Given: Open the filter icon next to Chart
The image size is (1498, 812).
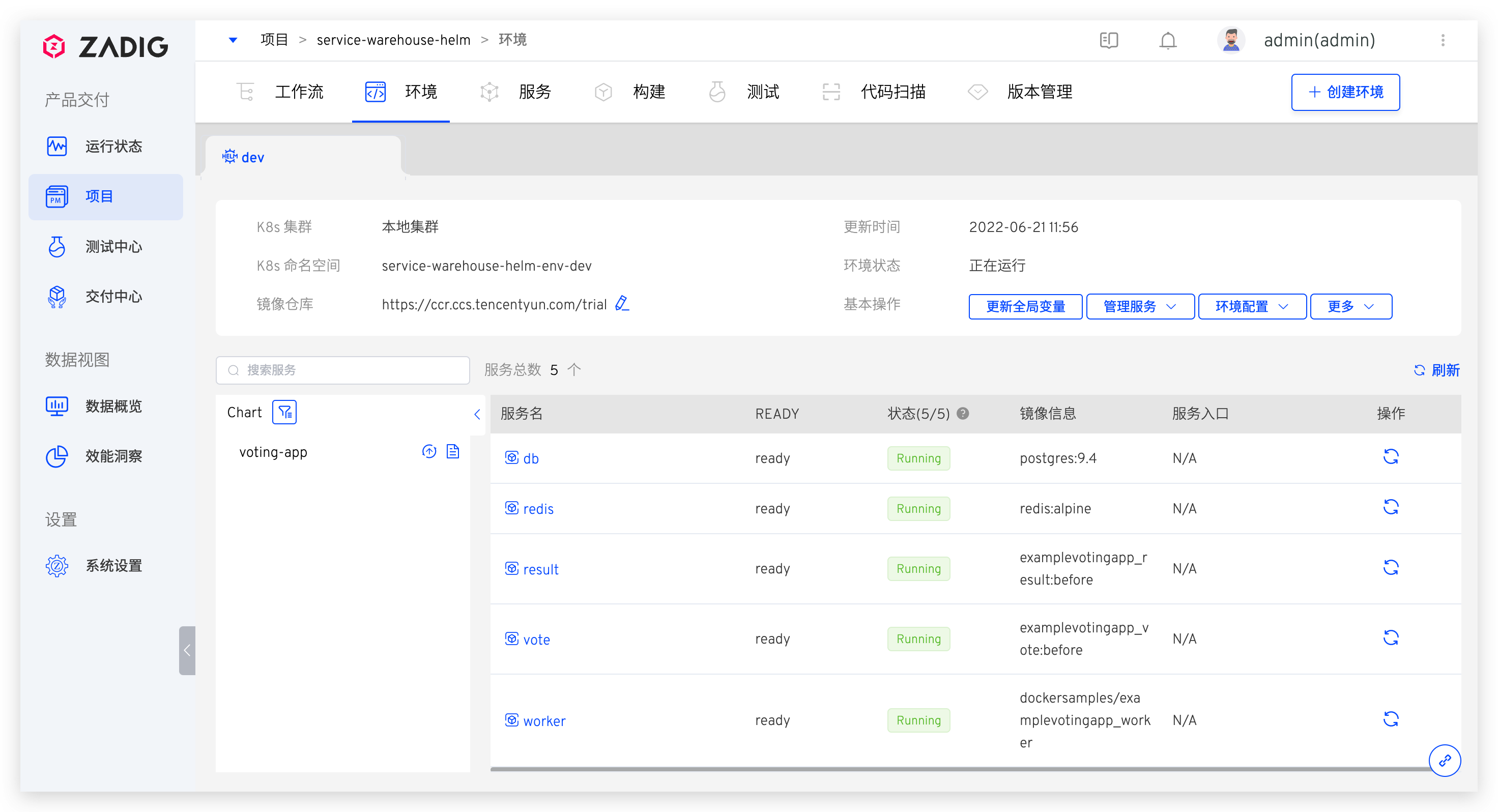Looking at the screenshot, I should point(284,412).
